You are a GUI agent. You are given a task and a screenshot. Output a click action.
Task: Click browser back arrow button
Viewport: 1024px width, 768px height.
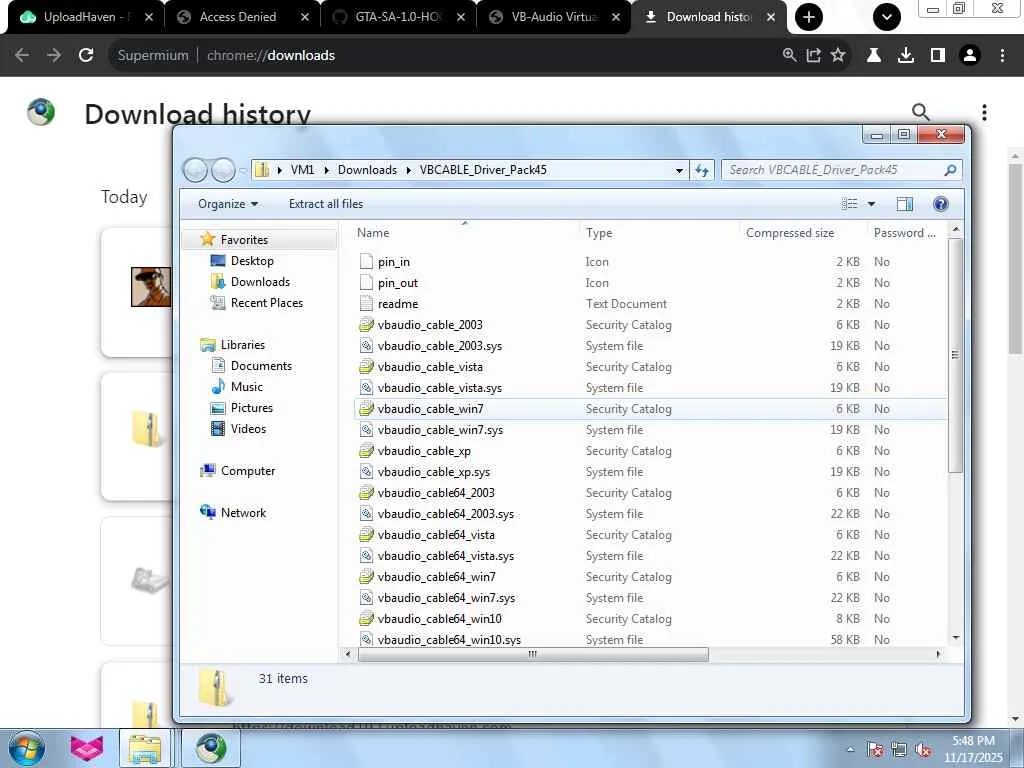coord(22,56)
